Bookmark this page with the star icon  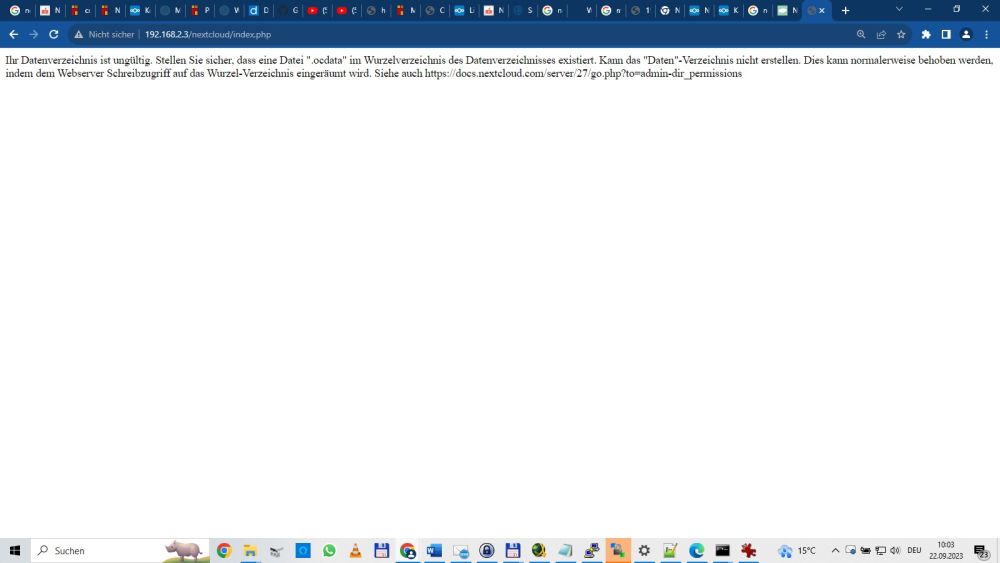pyautogui.click(x=901, y=34)
